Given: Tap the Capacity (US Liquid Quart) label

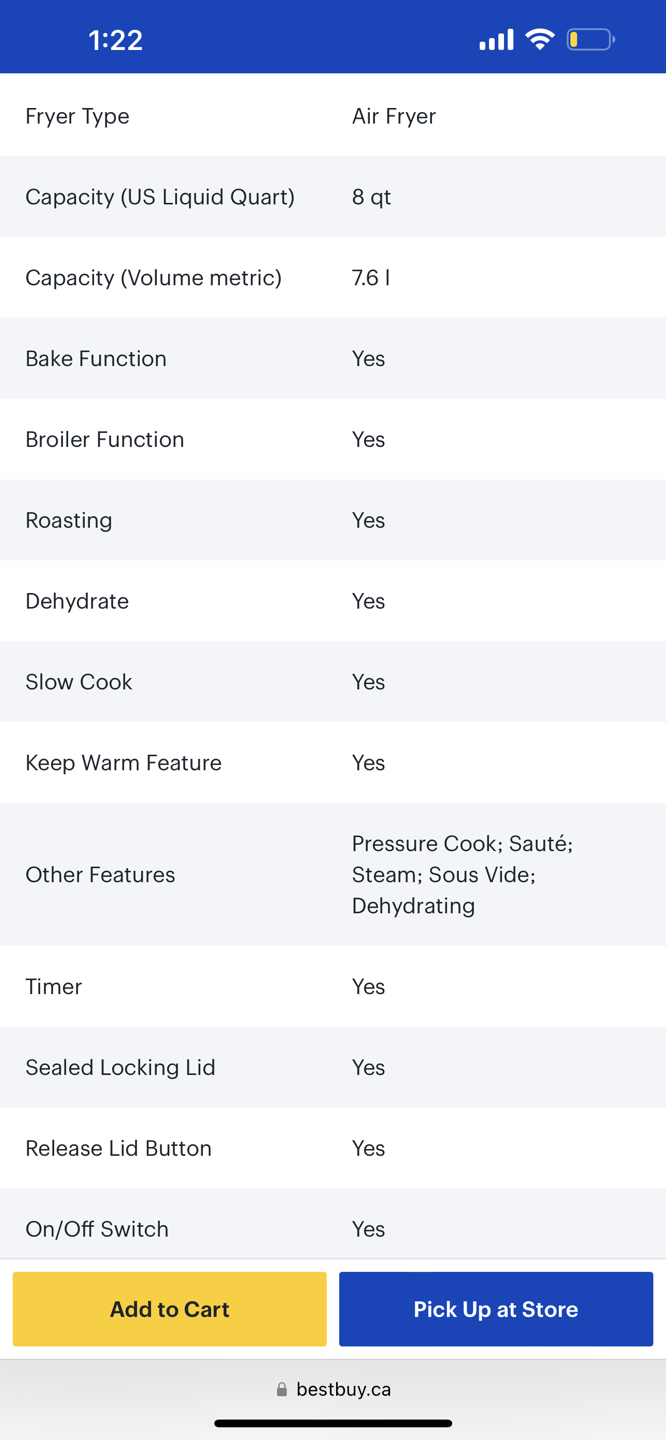Looking at the screenshot, I should (160, 197).
